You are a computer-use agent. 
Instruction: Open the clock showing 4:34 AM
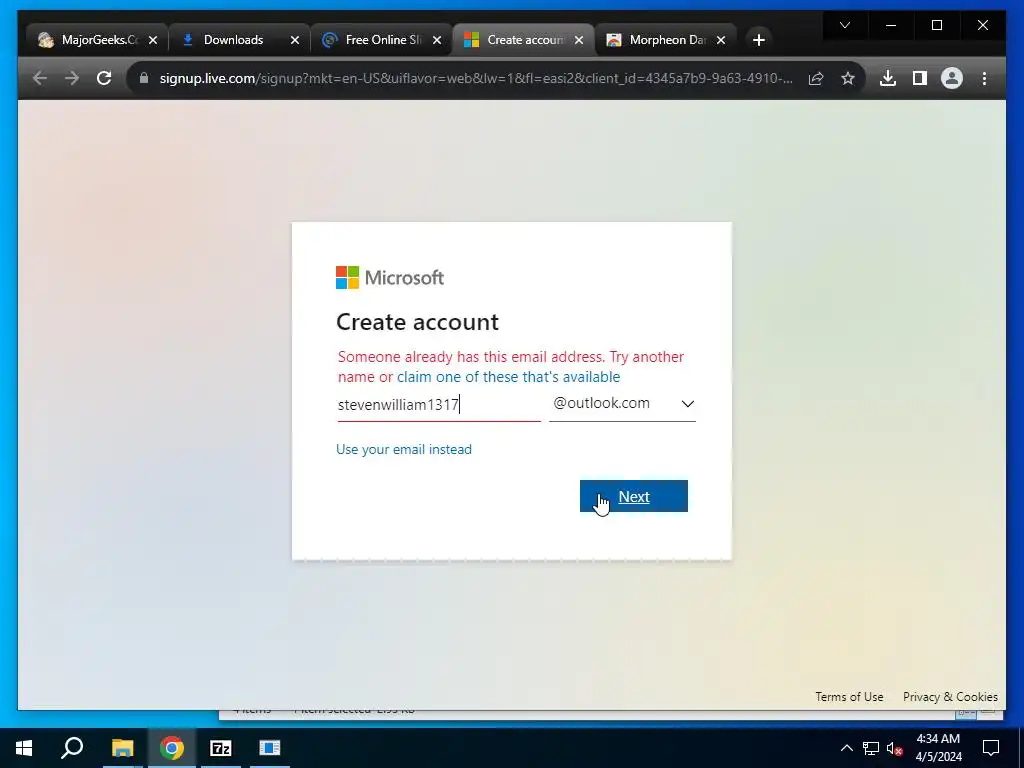[938, 748]
